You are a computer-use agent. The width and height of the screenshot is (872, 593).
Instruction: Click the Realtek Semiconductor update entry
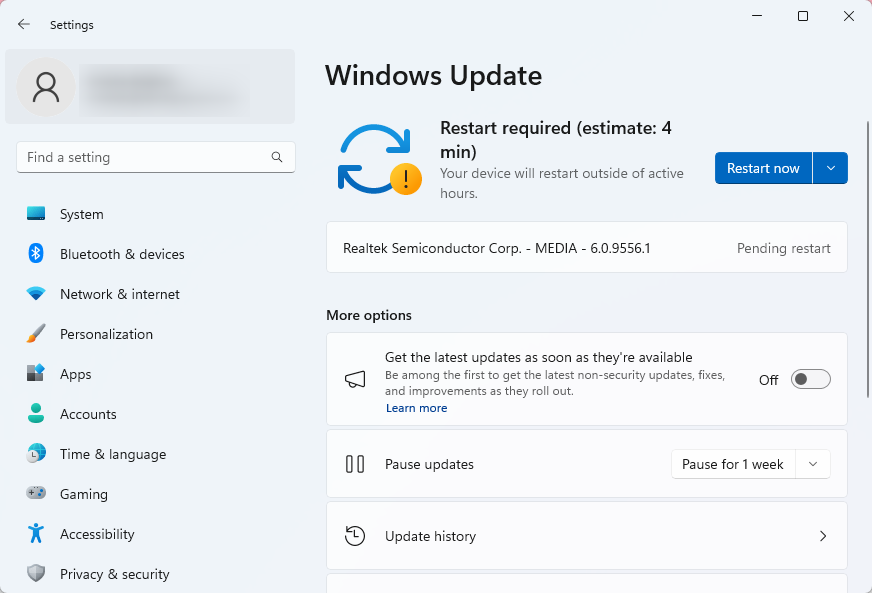587,248
